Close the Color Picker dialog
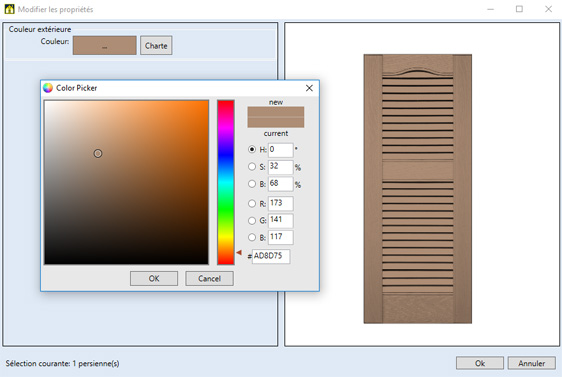562x377 pixels. [x=309, y=88]
